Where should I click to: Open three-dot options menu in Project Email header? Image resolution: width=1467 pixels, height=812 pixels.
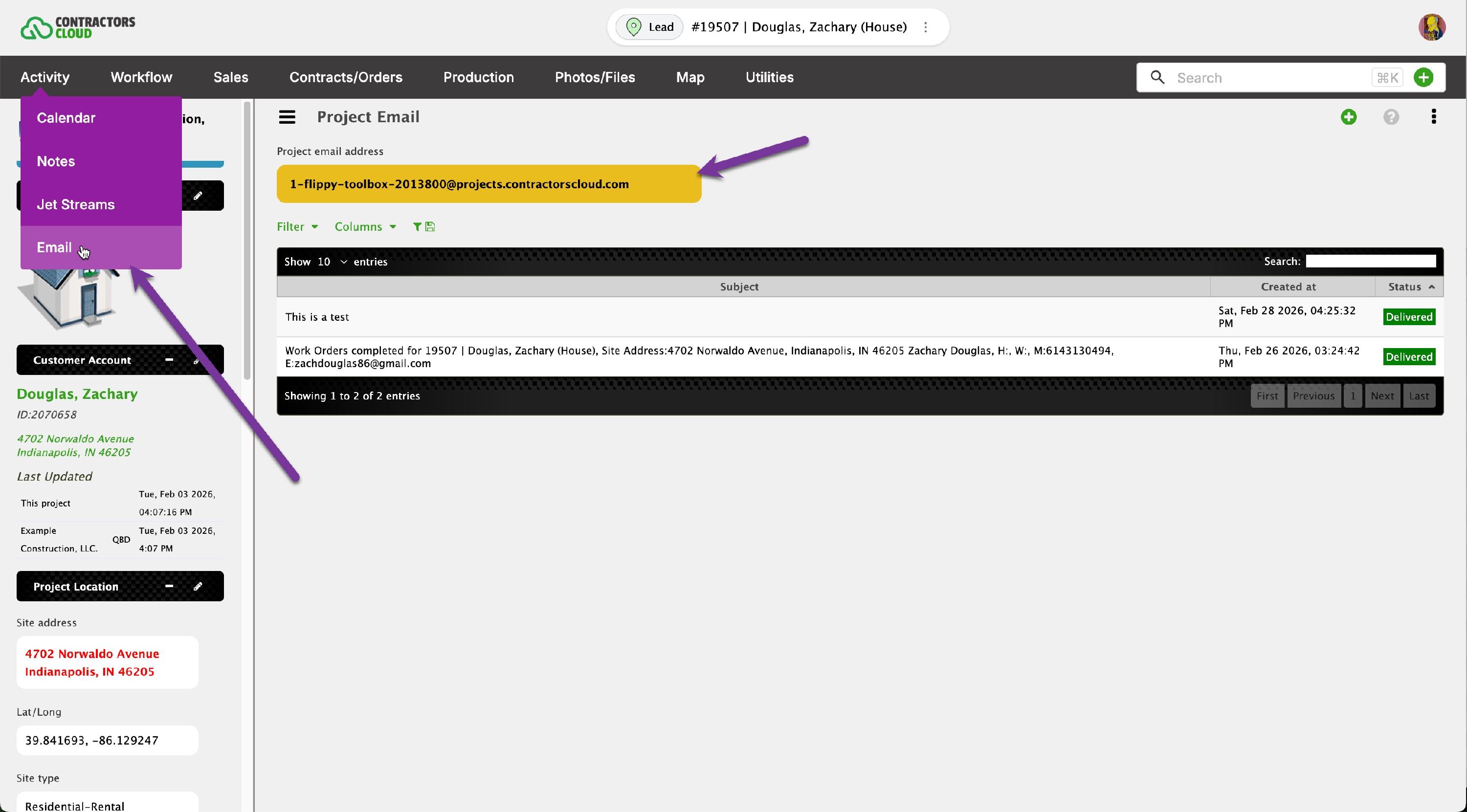[x=1433, y=117]
